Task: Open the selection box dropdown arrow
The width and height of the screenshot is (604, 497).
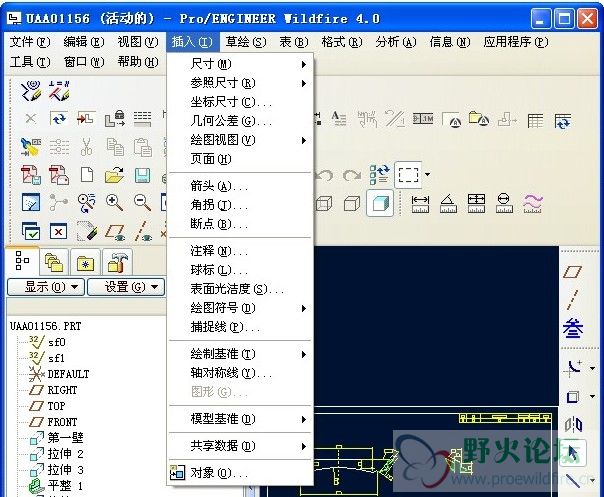Action: pos(428,175)
